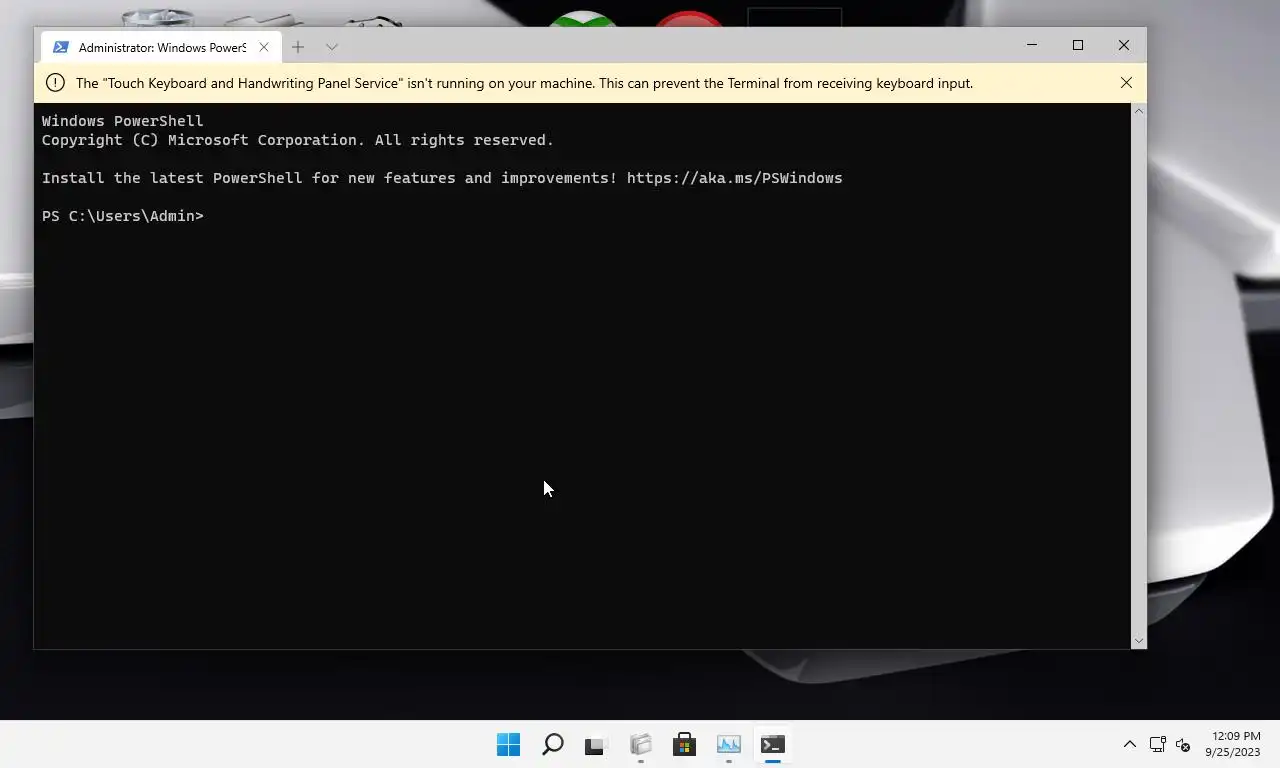Open the network status tray icon
1280x768 pixels.
pyautogui.click(x=1157, y=745)
